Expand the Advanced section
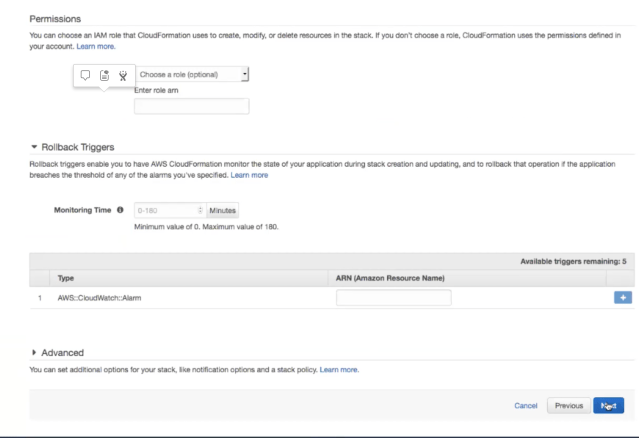Image resolution: width=639 pixels, height=438 pixels. tap(34, 352)
